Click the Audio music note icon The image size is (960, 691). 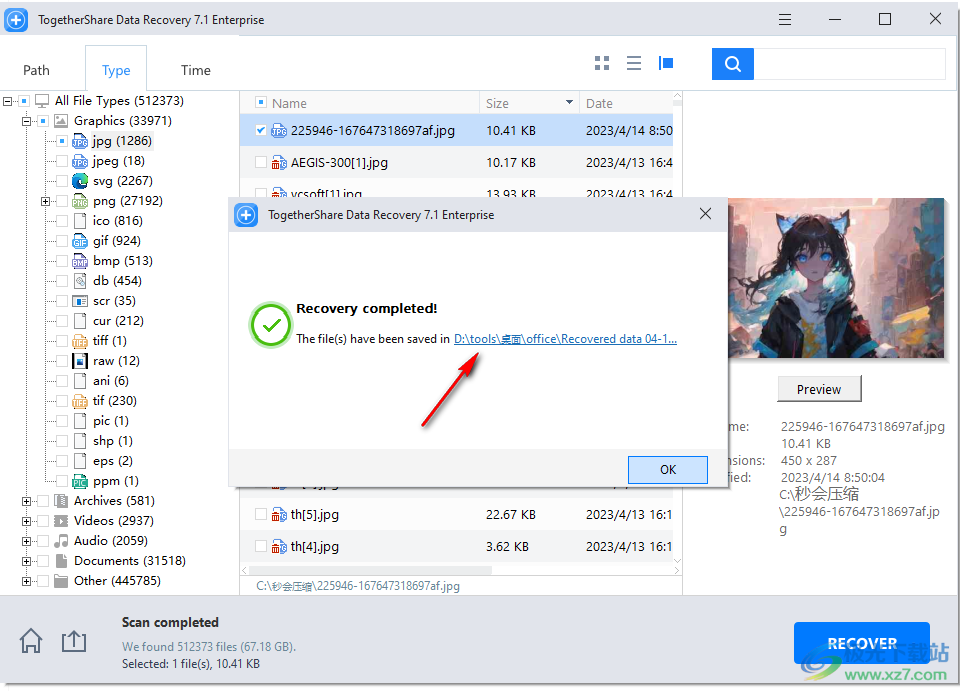(x=61, y=541)
